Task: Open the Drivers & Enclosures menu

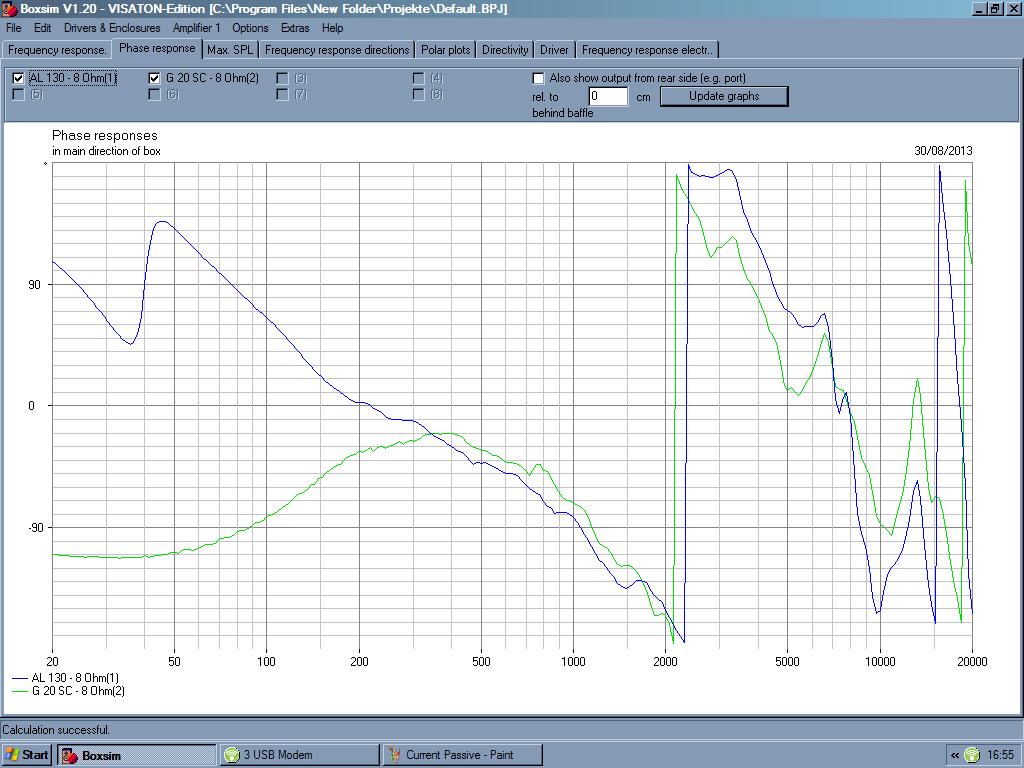Action: point(112,28)
